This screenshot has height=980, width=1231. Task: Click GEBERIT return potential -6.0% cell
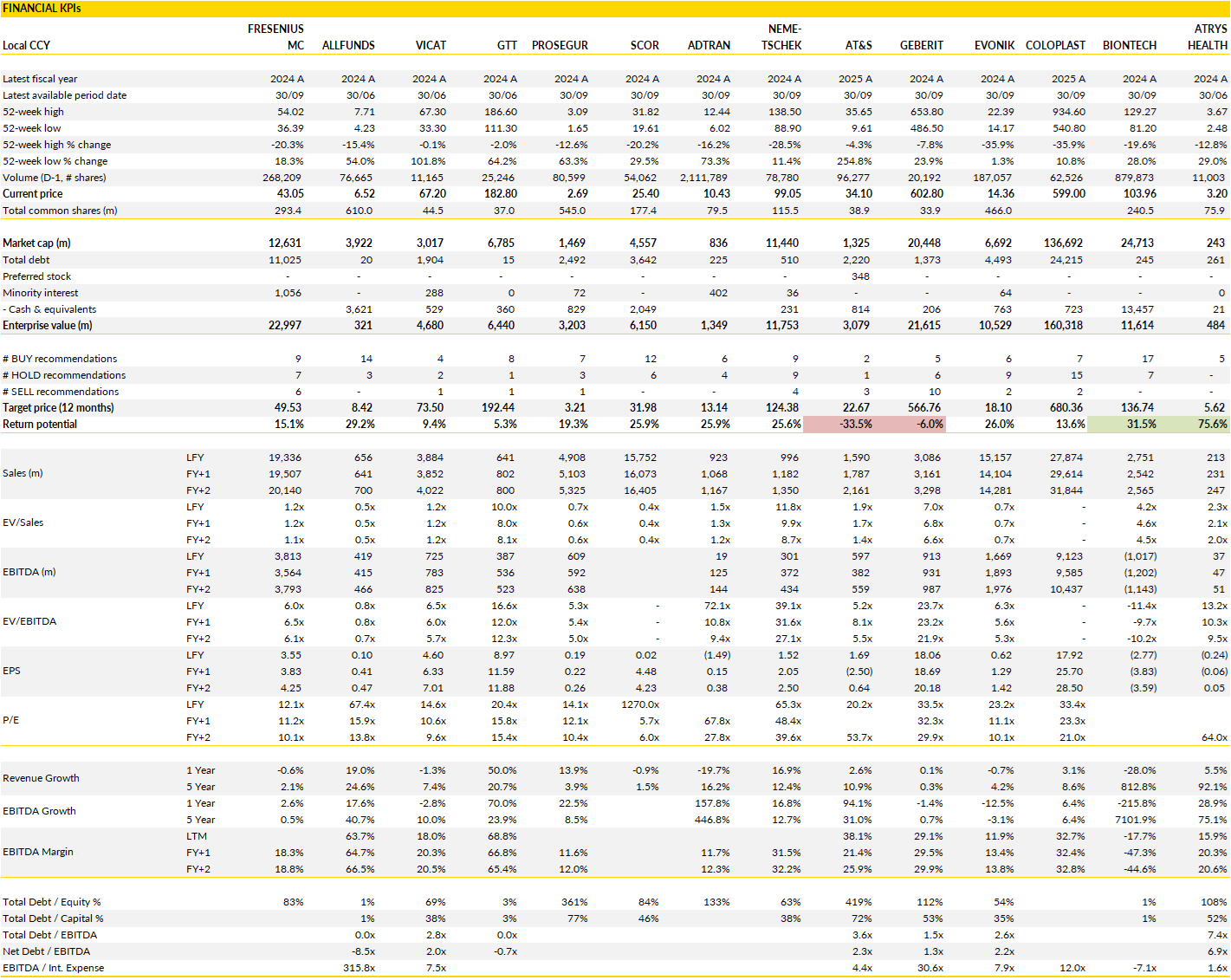click(x=910, y=425)
